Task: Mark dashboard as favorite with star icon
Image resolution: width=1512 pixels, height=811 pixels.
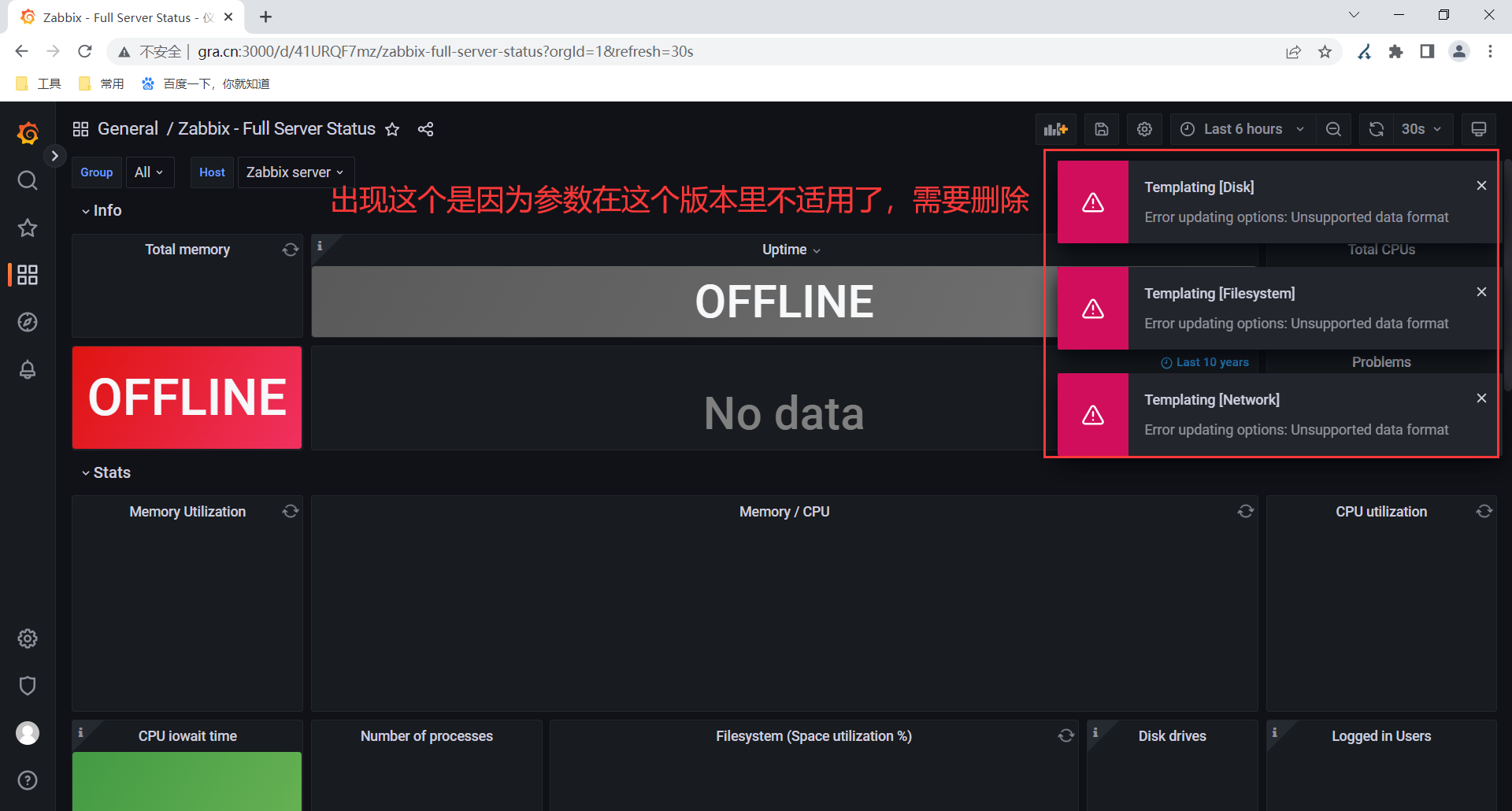Action: [x=392, y=129]
